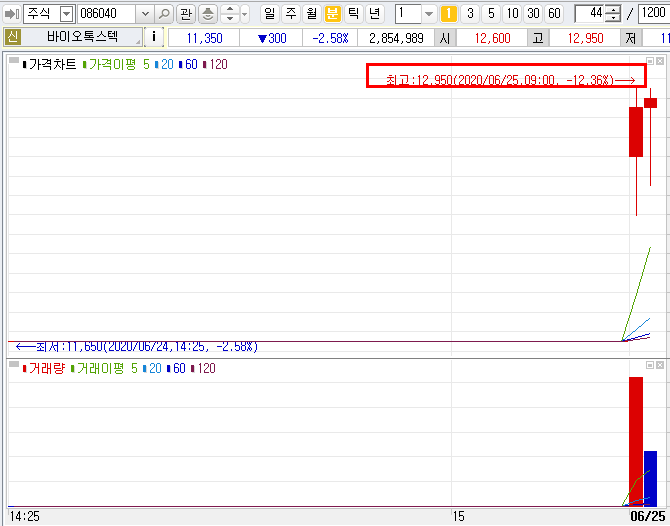The width and height of the screenshot is (670, 526).
Task: Expand the stock code history dropdown
Action: [x=145, y=14]
